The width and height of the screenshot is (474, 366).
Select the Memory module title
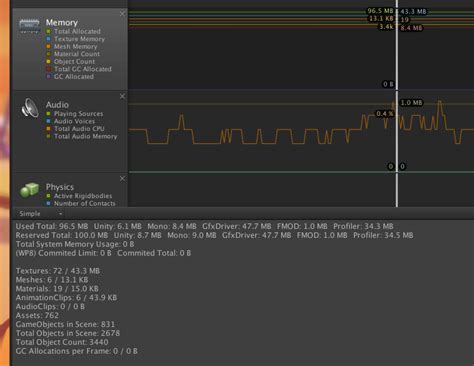click(62, 23)
